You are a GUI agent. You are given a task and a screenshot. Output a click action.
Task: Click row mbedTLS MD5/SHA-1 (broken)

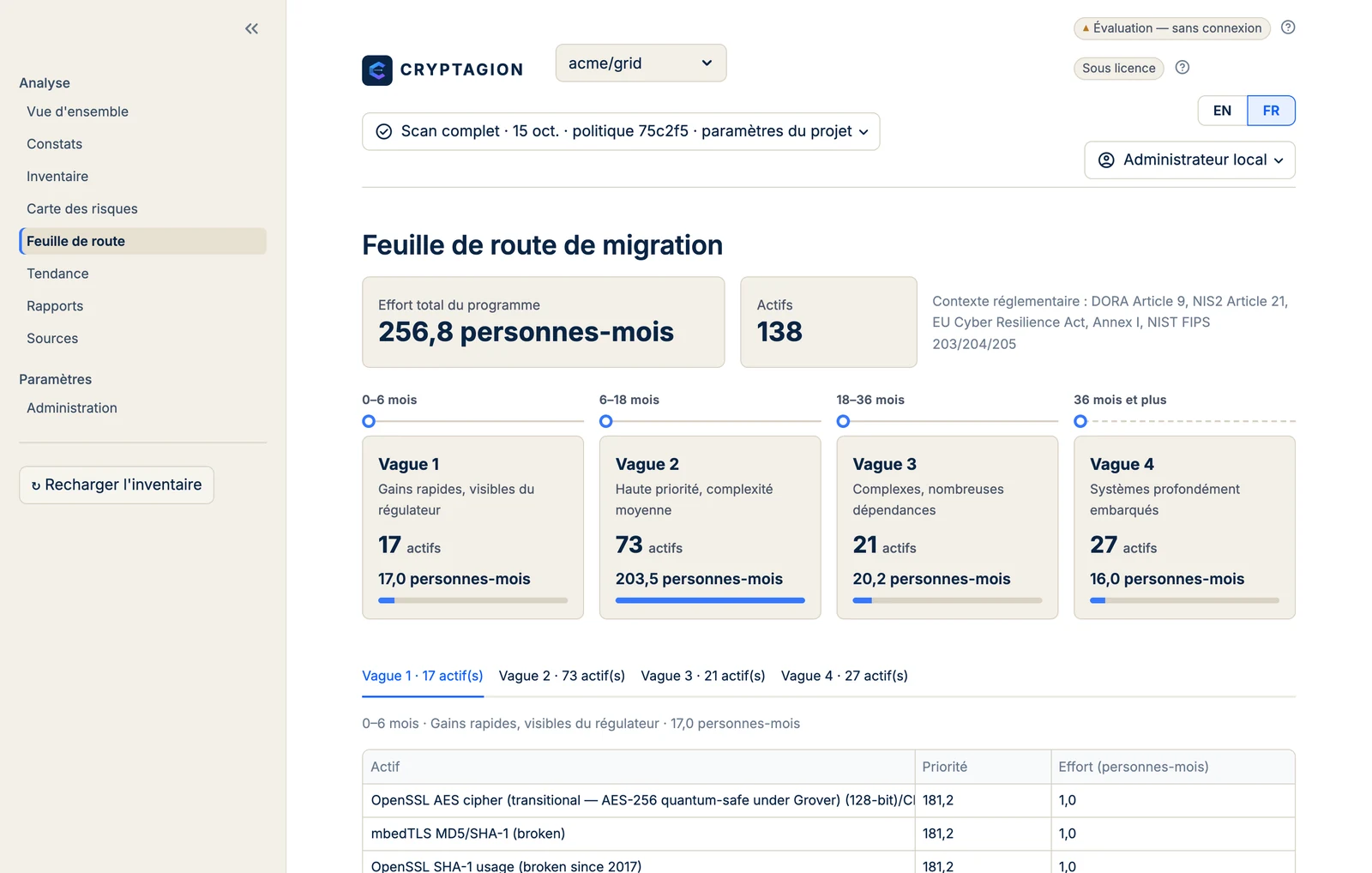pyautogui.click(x=828, y=834)
